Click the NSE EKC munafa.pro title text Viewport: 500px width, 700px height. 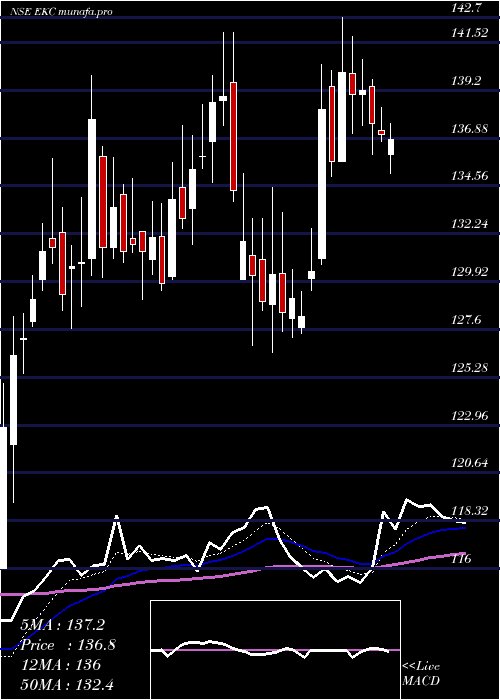coord(62,12)
